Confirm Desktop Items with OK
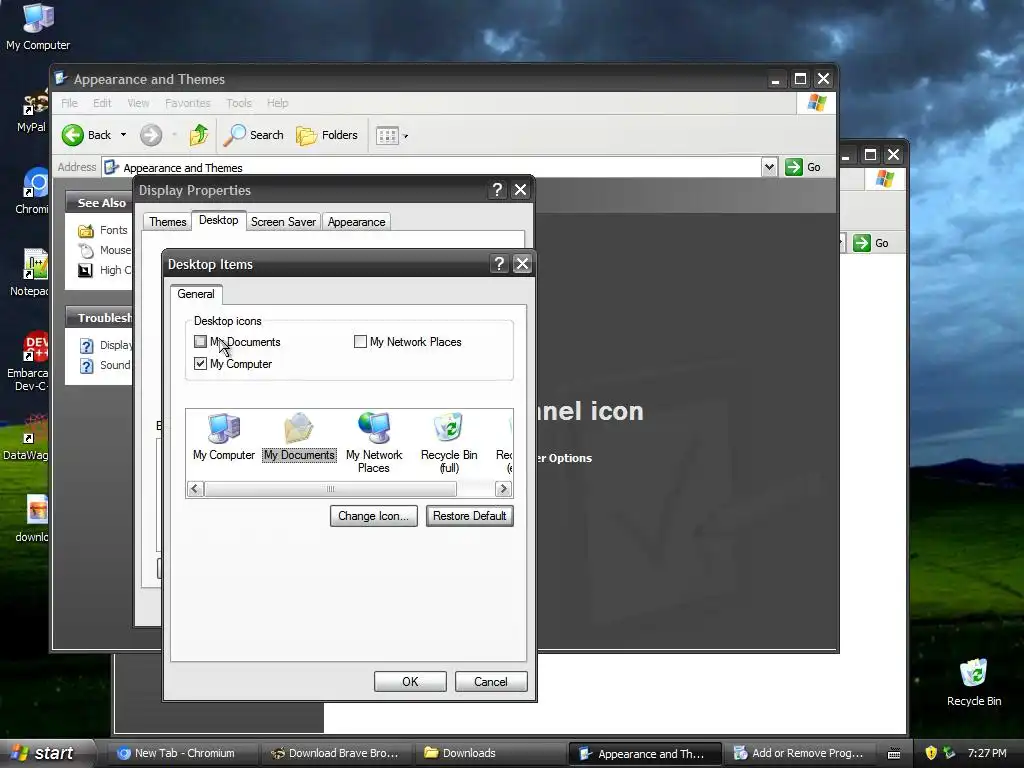Screen dimensions: 1024x768 (410, 682)
